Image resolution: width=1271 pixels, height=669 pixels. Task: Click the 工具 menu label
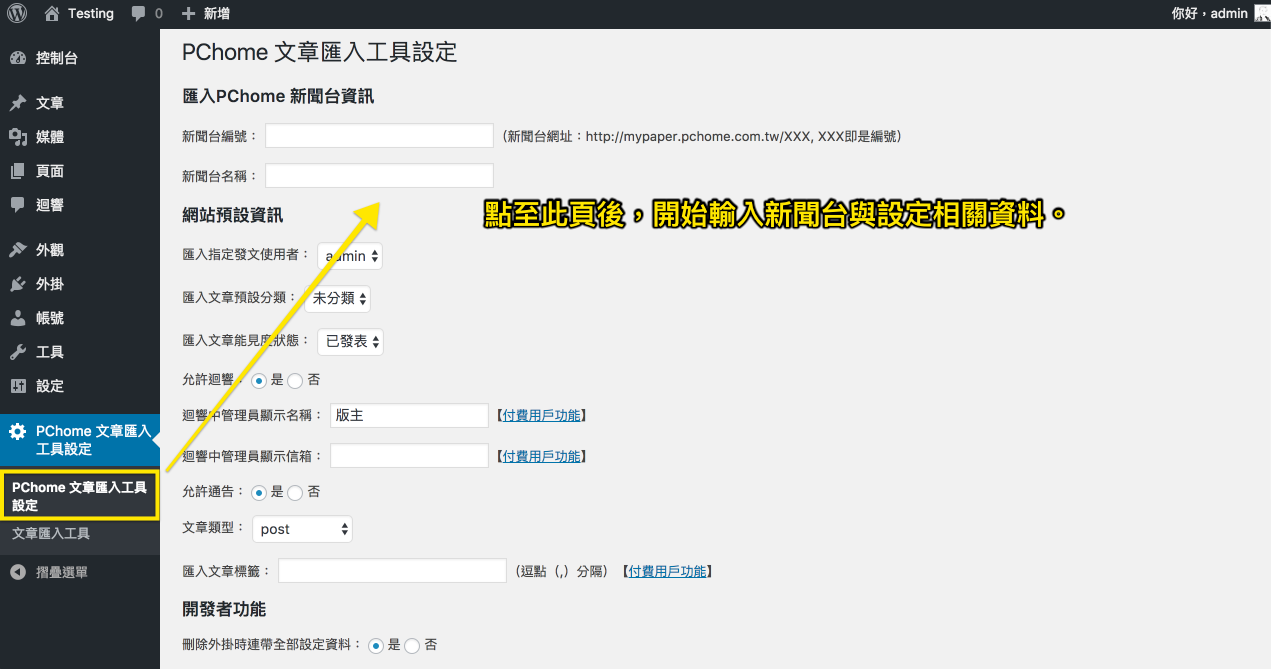[50, 352]
